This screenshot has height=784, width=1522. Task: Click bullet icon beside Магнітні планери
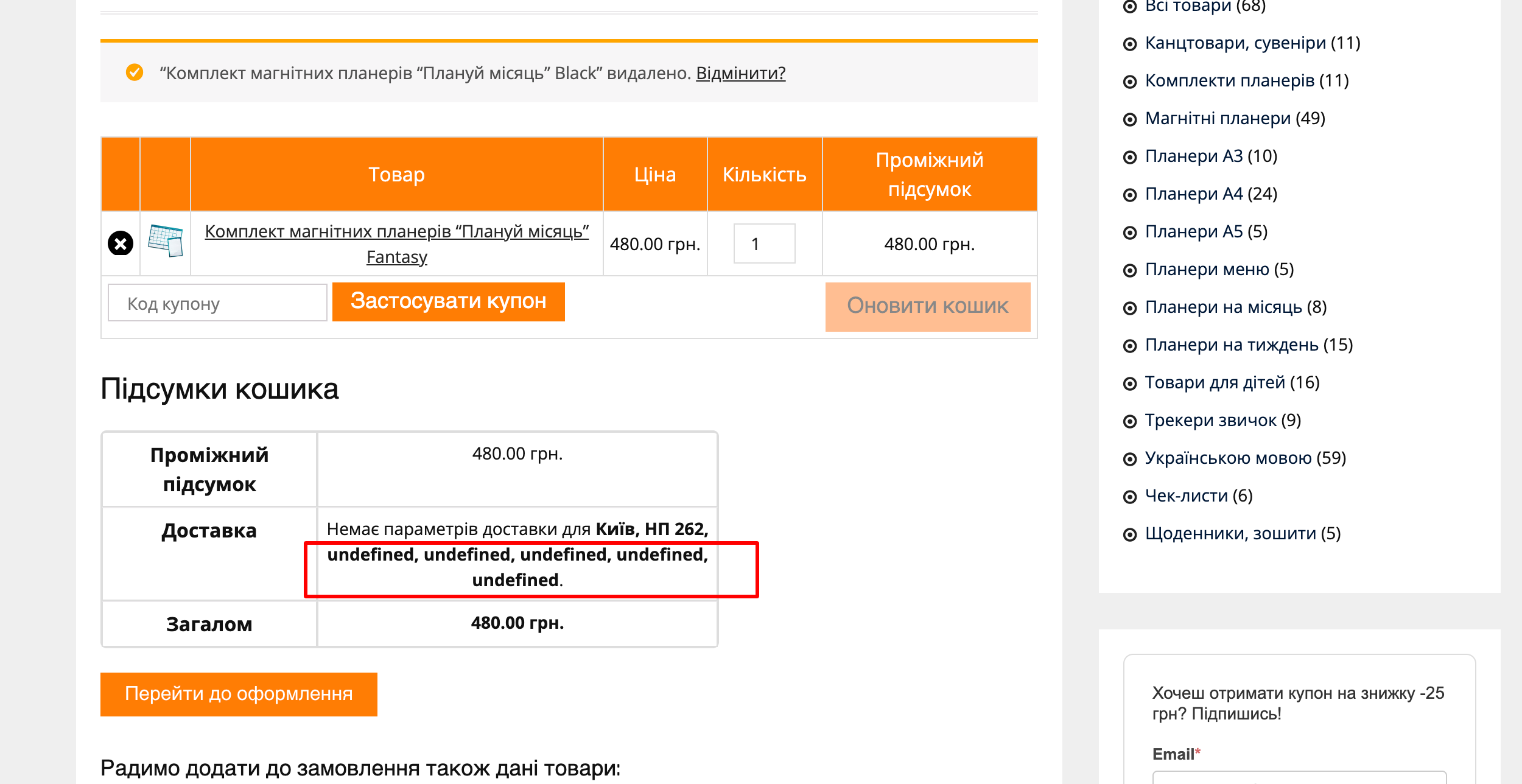click(1130, 120)
